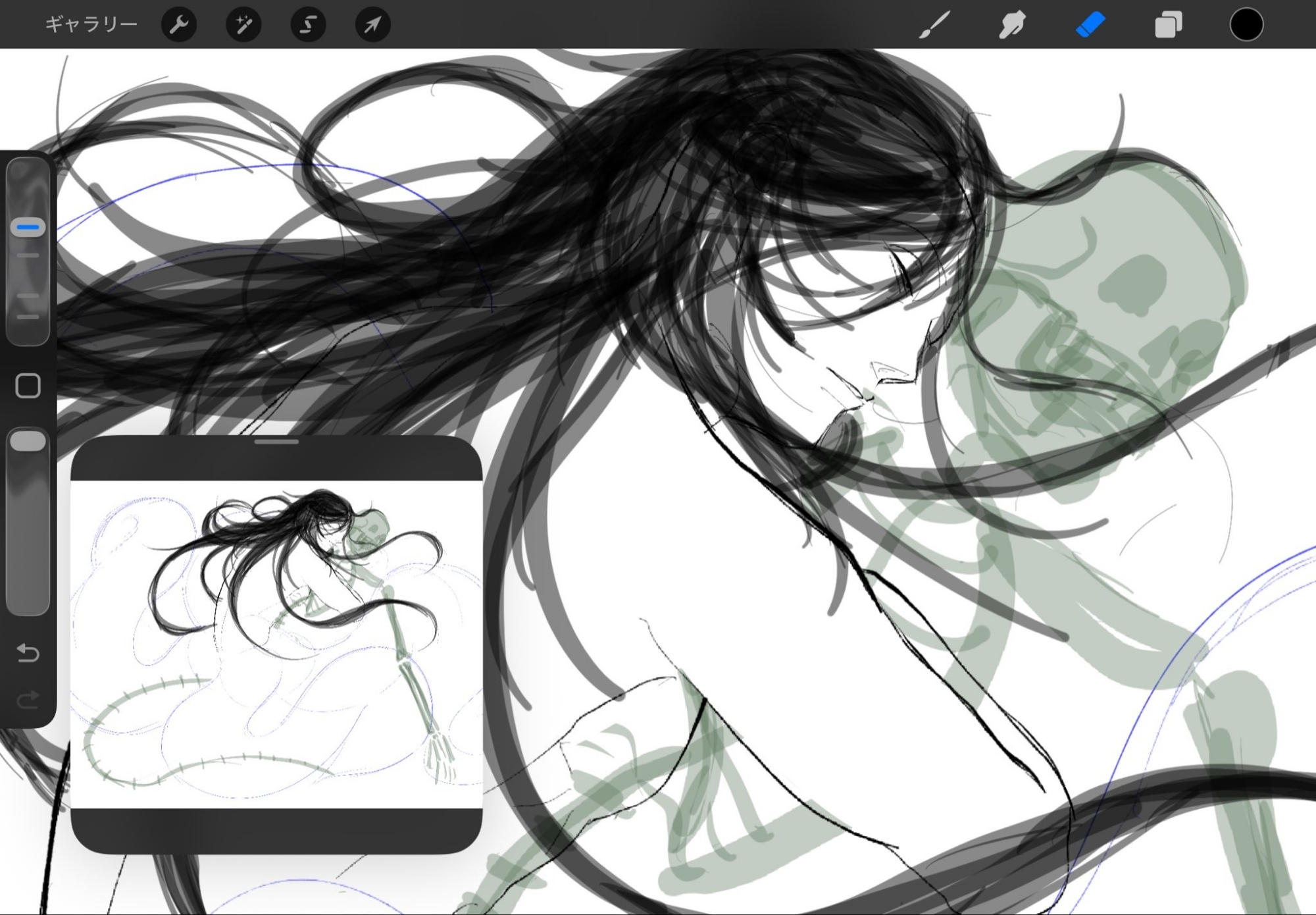This screenshot has height=915, width=1316.
Task: Activate the Selection S-shaped tool
Action: (308, 25)
